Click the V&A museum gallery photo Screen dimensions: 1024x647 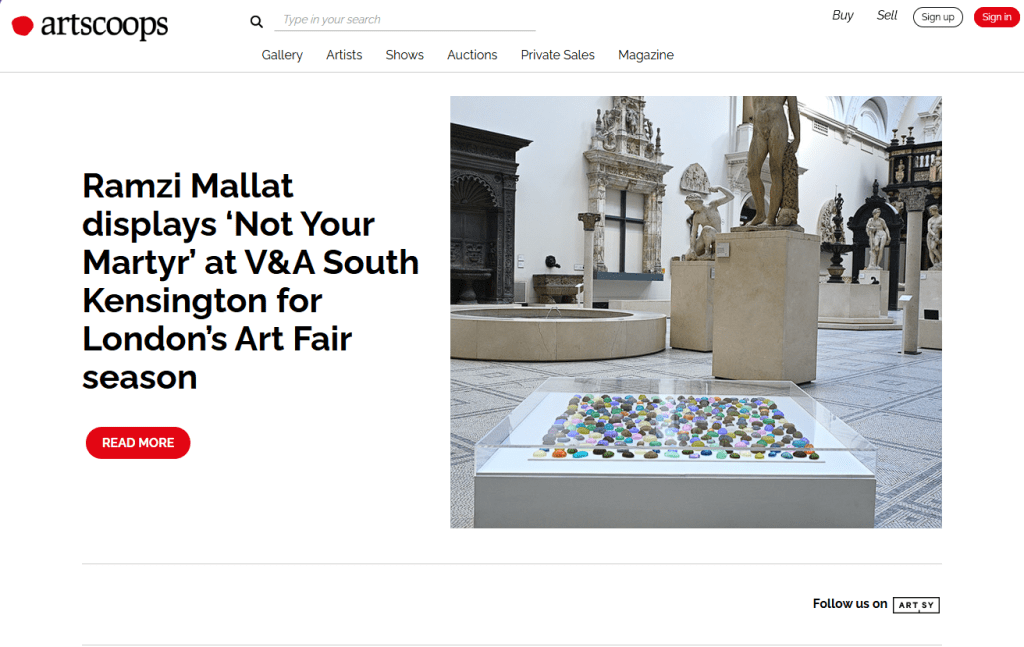tap(696, 312)
